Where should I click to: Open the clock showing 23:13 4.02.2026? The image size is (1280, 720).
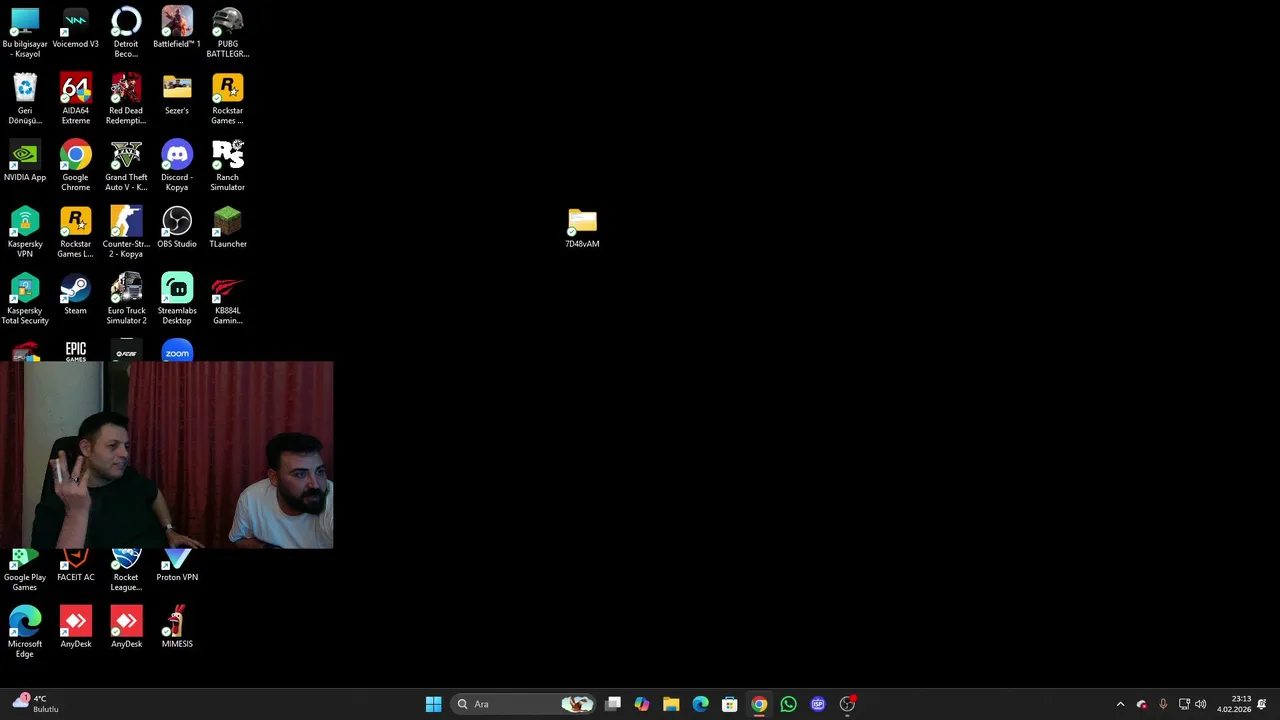pyautogui.click(x=1234, y=704)
